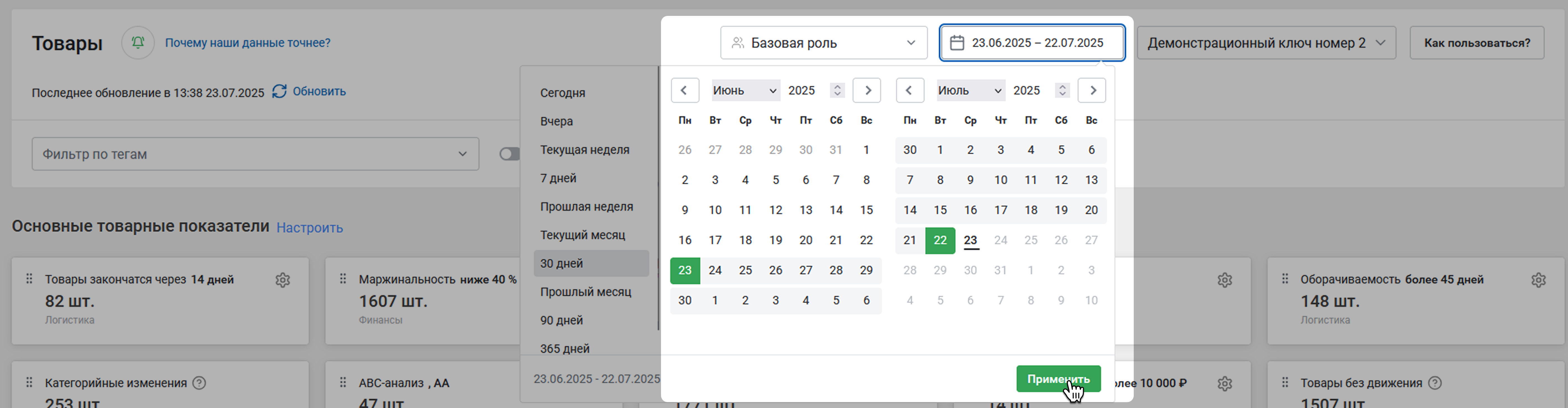Grab drag handle of Категорийные изменения card
This screenshot has height=408, width=1568.
[x=29, y=382]
